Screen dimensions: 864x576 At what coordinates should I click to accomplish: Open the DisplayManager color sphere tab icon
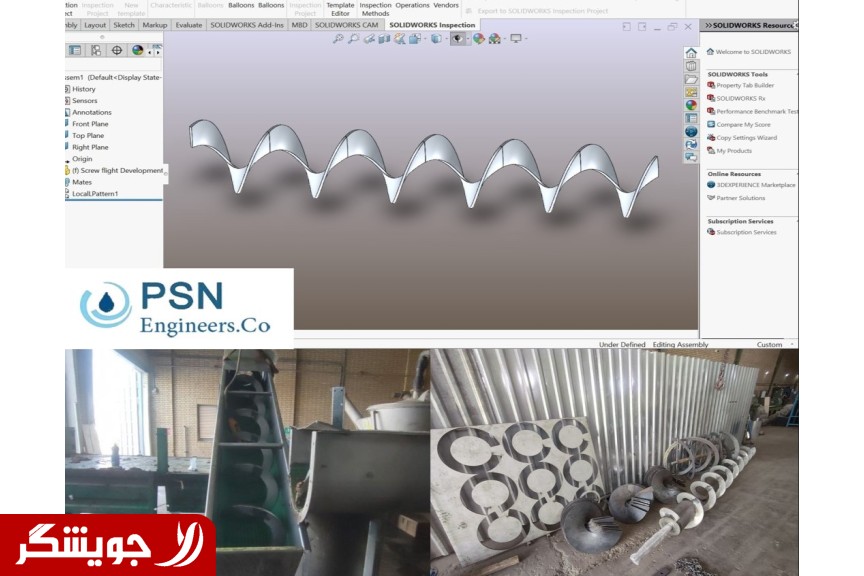coord(137,50)
